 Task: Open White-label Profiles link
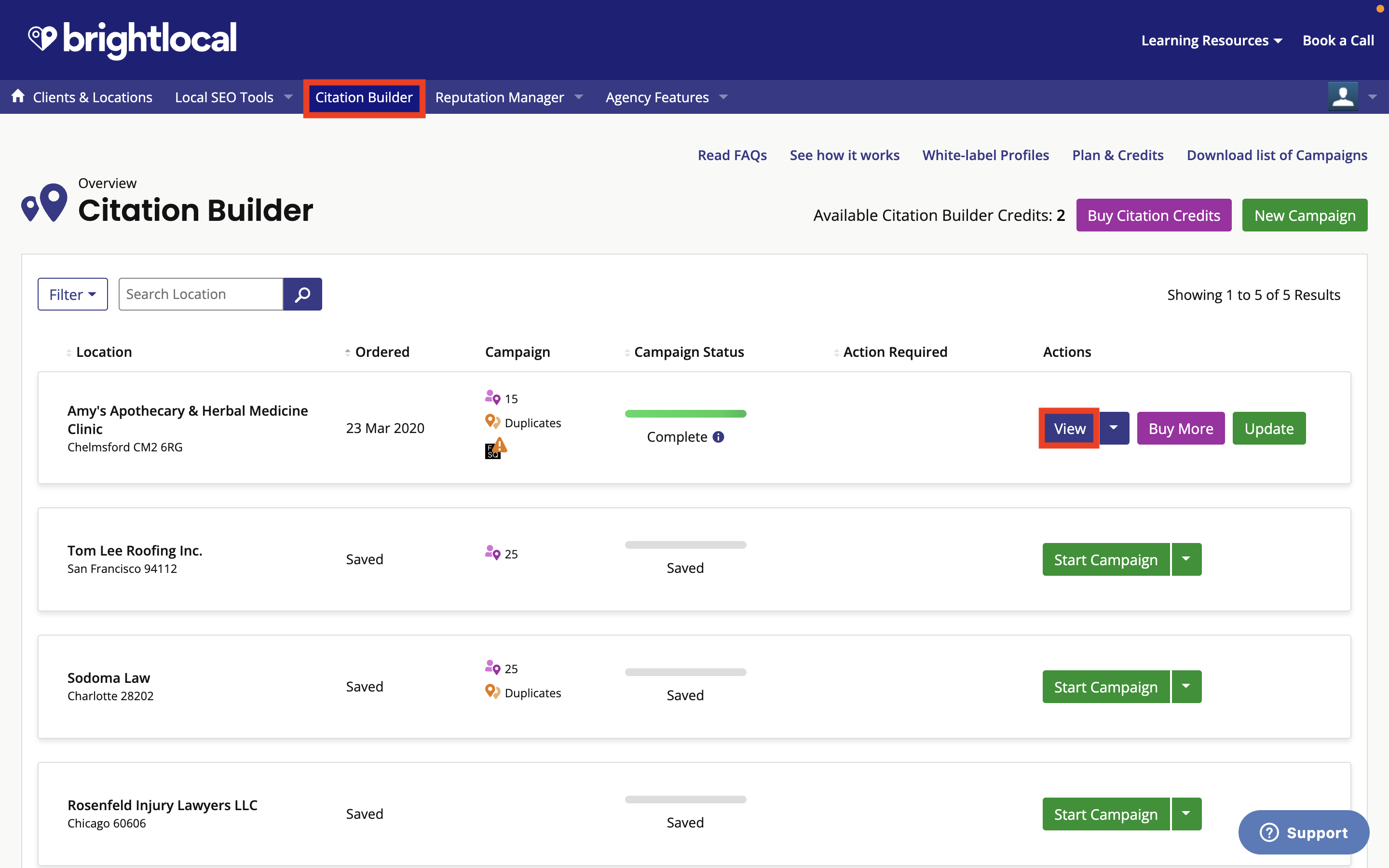[985, 155]
